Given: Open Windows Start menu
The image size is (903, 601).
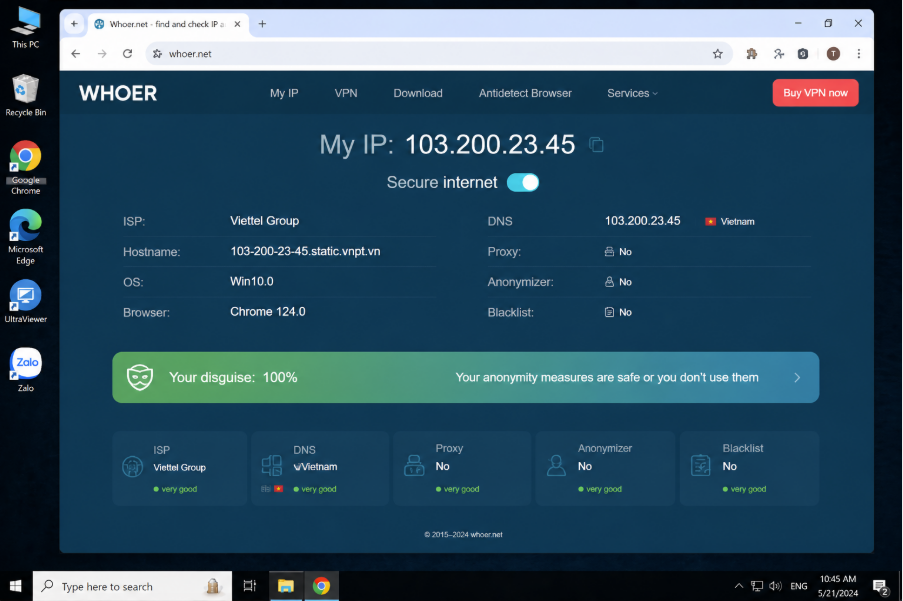Looking at the screenshot, I should point(16,586).
